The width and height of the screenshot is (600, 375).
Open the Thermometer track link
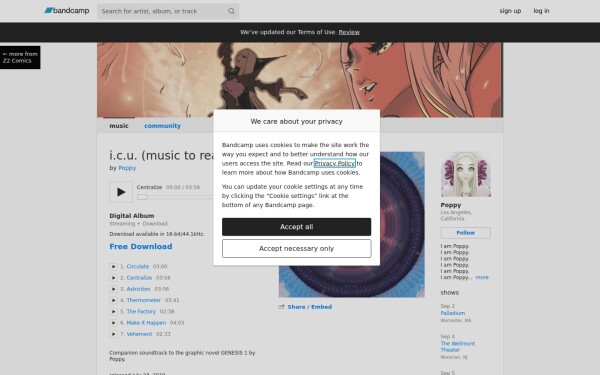coord(143,300)
